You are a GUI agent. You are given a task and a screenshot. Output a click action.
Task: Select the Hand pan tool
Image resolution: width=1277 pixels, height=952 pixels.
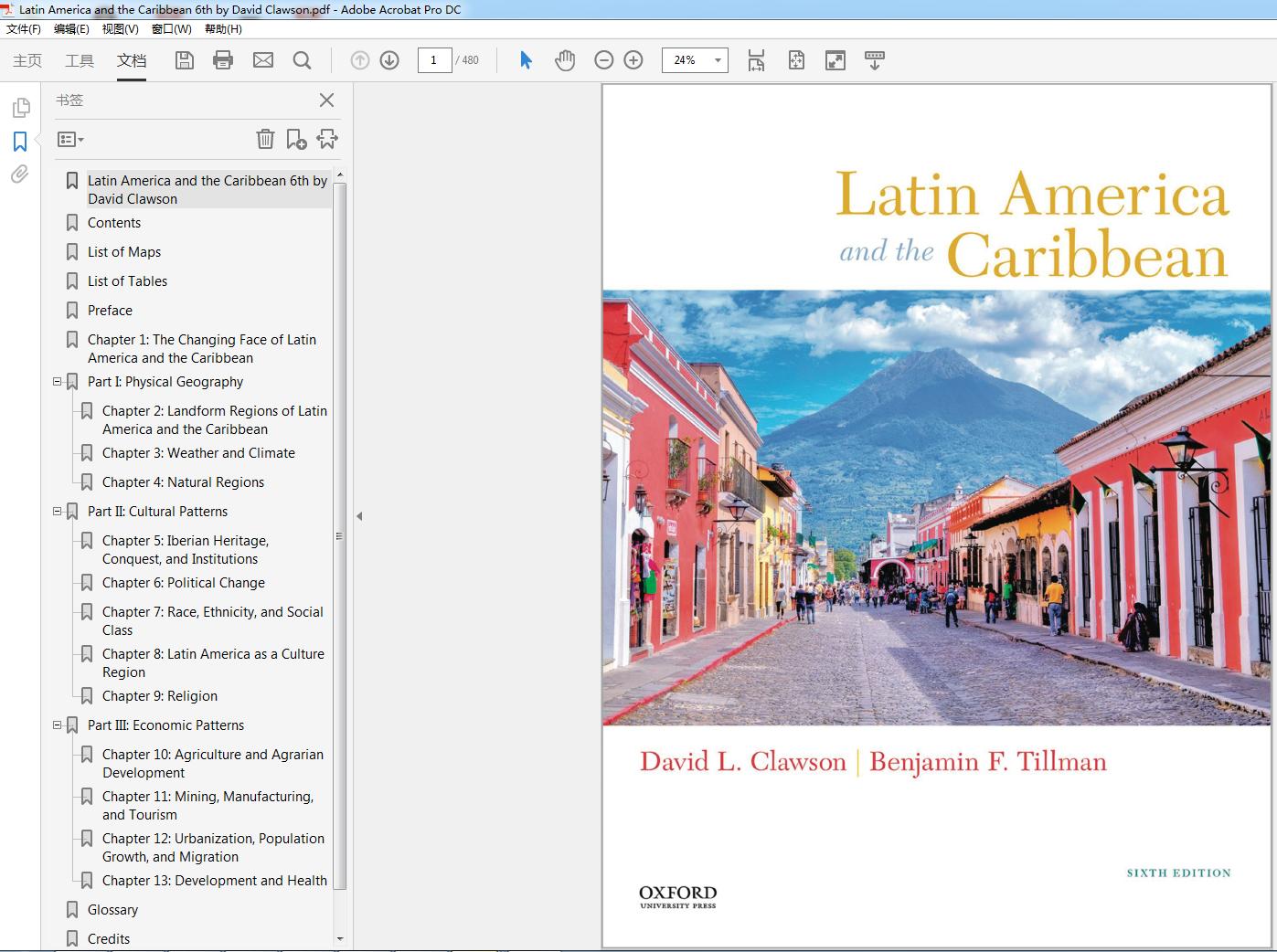(x=565, y=60)
